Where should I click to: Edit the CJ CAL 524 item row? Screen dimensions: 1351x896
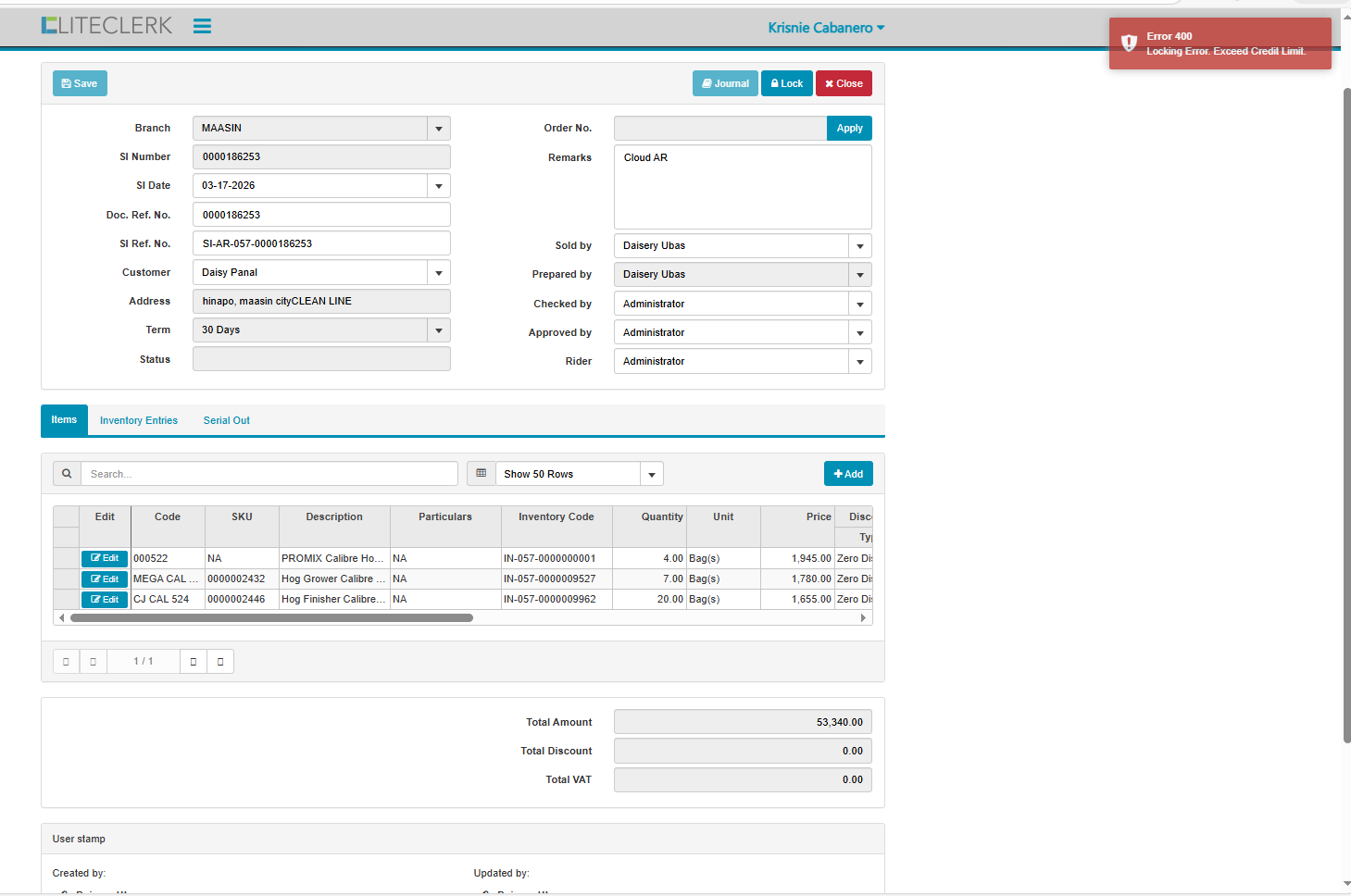(105, 600)
